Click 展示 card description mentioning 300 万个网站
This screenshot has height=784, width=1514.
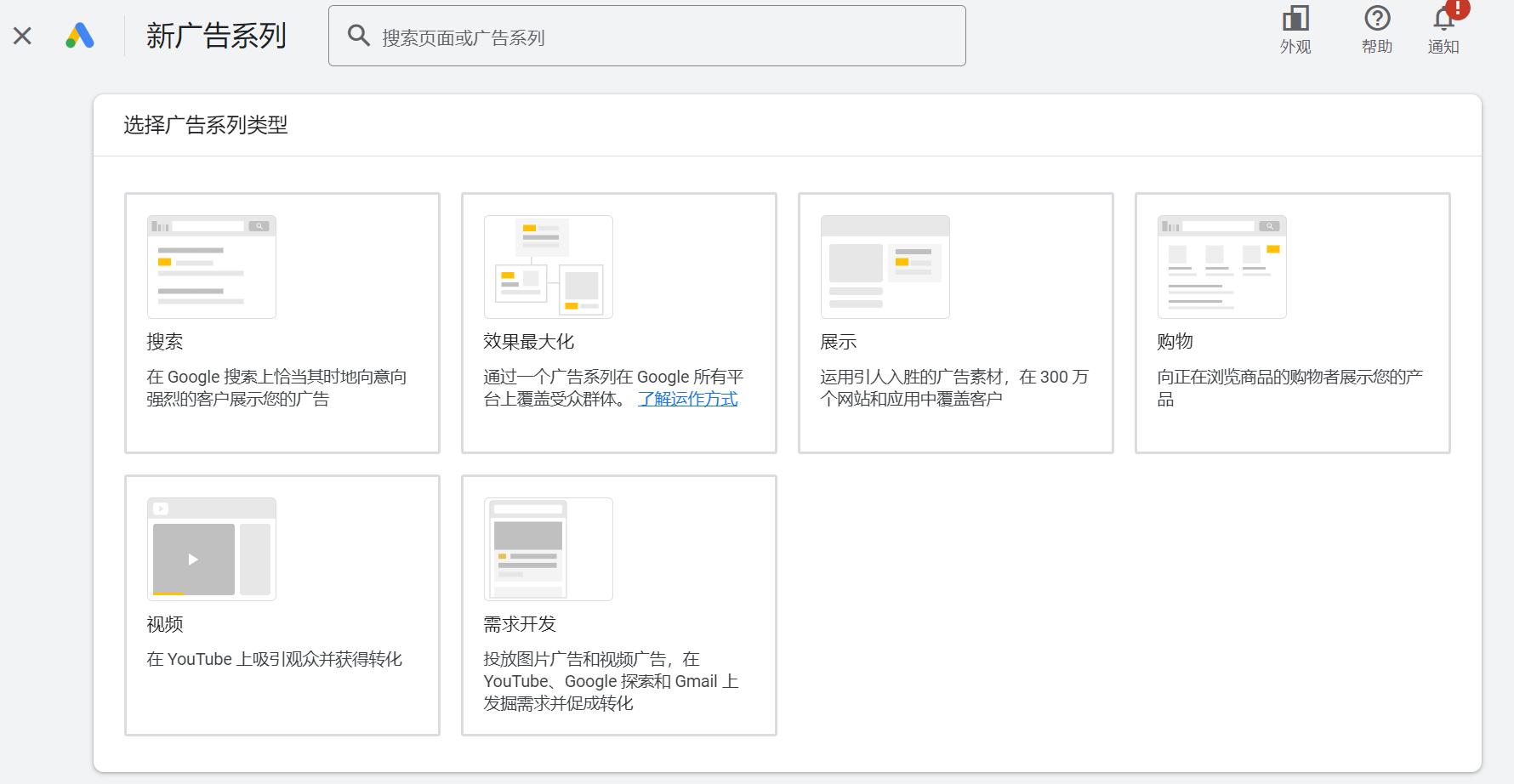point(954,388)
